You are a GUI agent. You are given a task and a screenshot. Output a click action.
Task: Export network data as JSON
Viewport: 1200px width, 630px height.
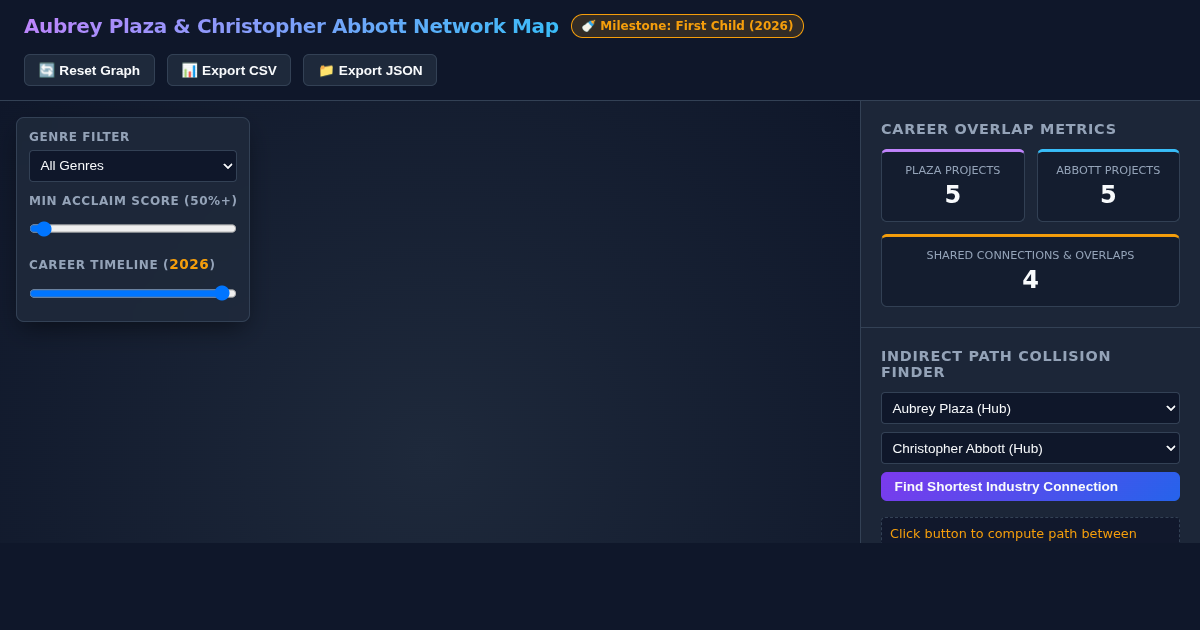(370, 70)
